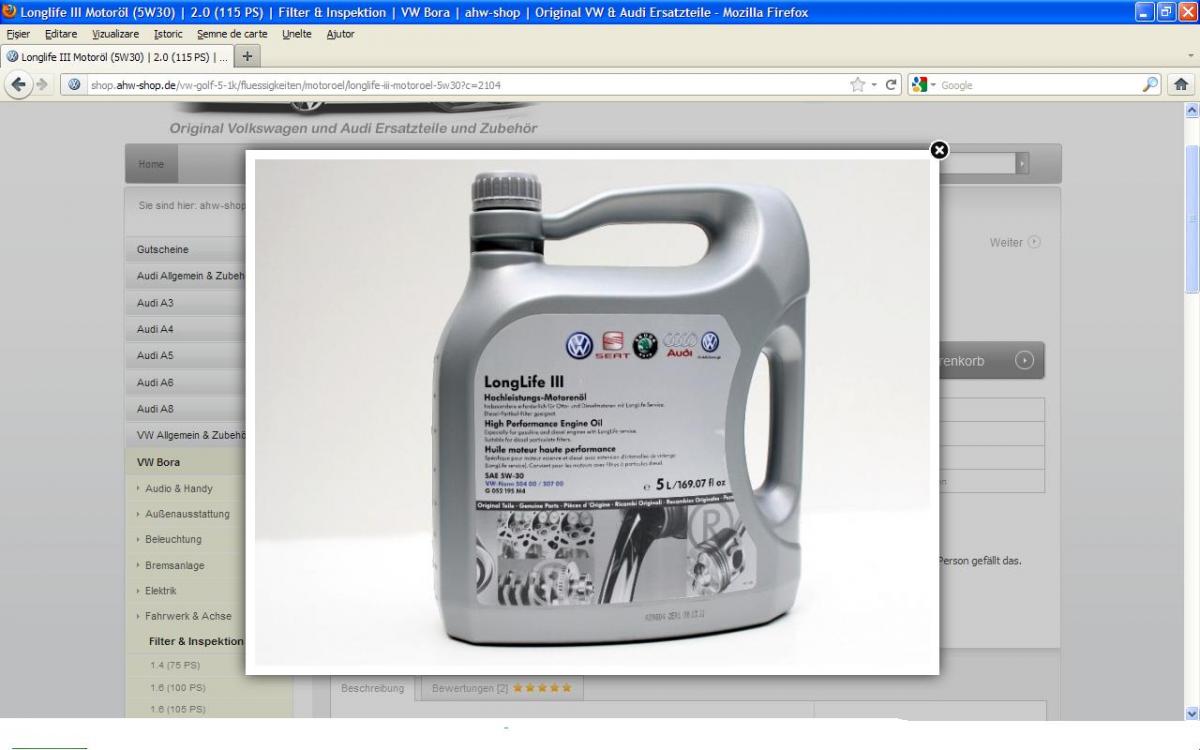Add the item using the Warenkorb button
This screenshot has height=750, width=1200.
[990, 361]
